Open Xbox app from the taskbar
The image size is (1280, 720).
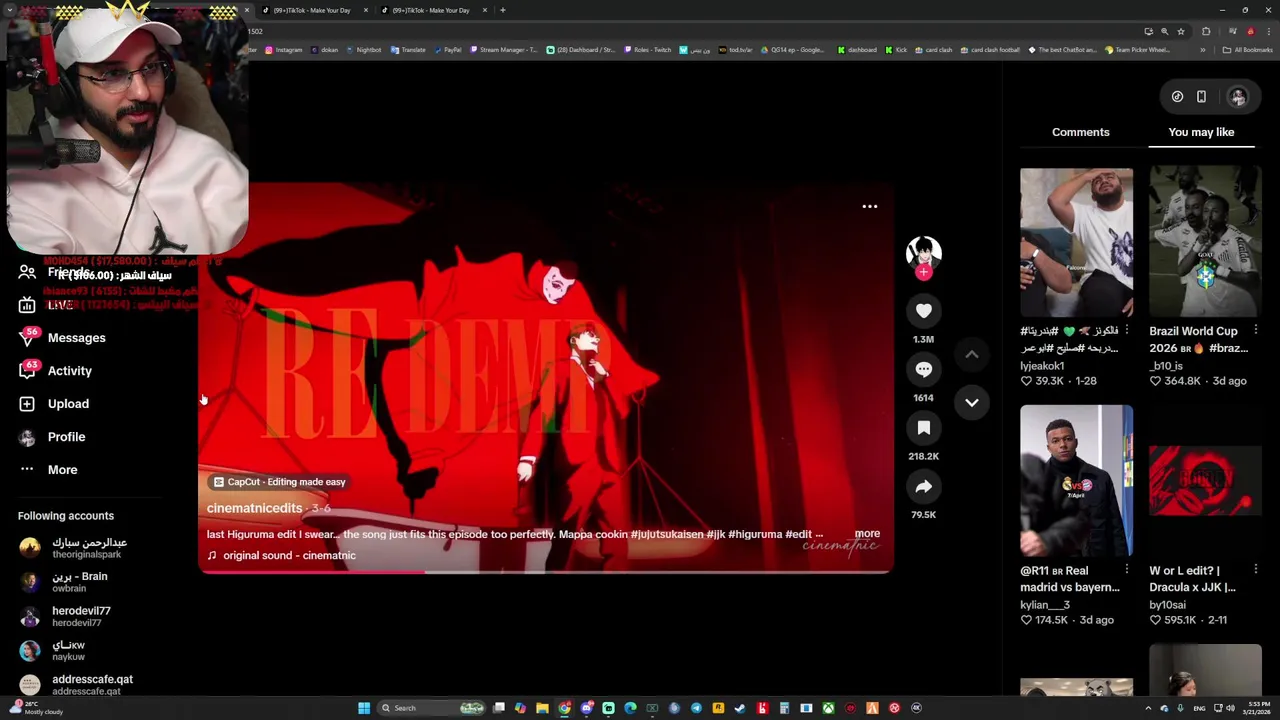pyautogui.click(x=828, y=708)
